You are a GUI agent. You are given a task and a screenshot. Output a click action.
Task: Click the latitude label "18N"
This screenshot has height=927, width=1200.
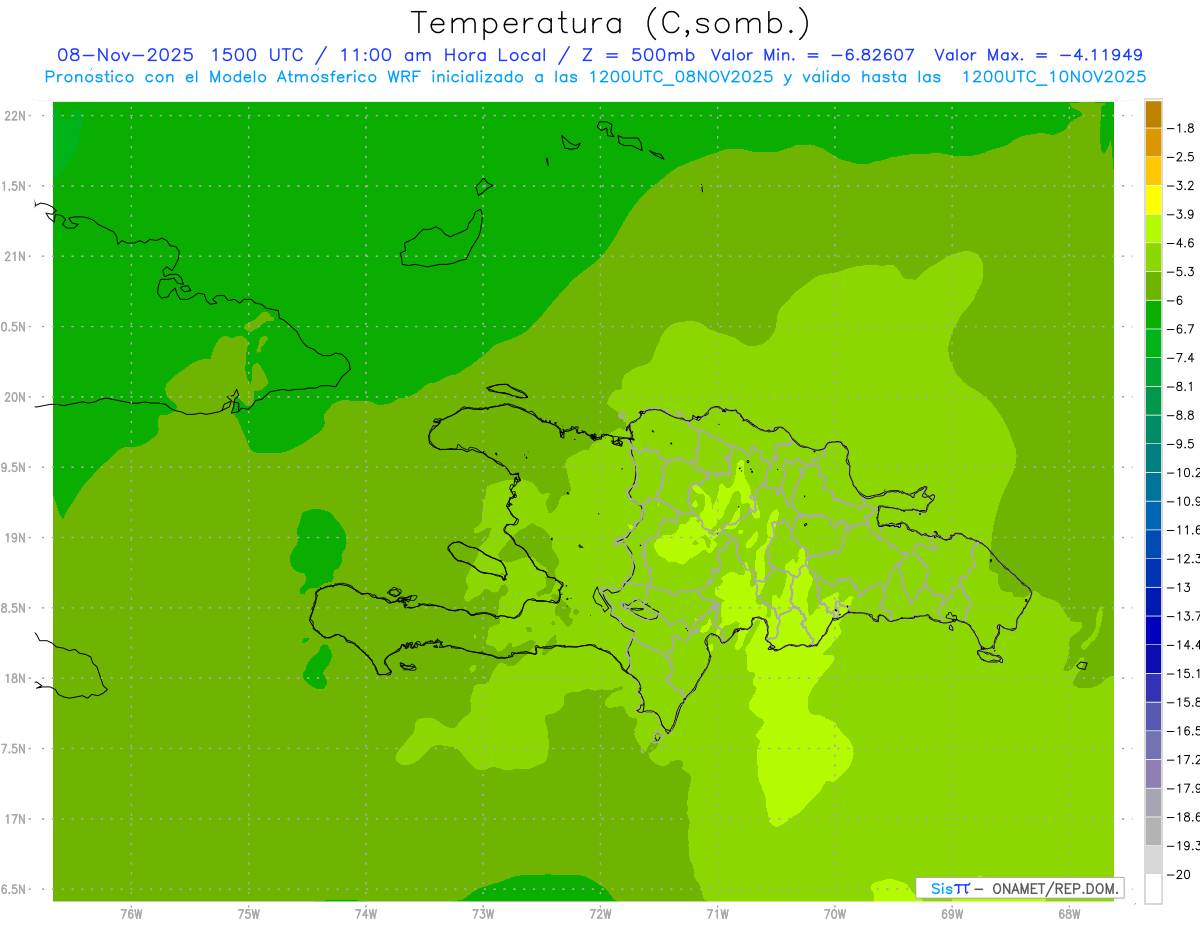click(17, 679)
